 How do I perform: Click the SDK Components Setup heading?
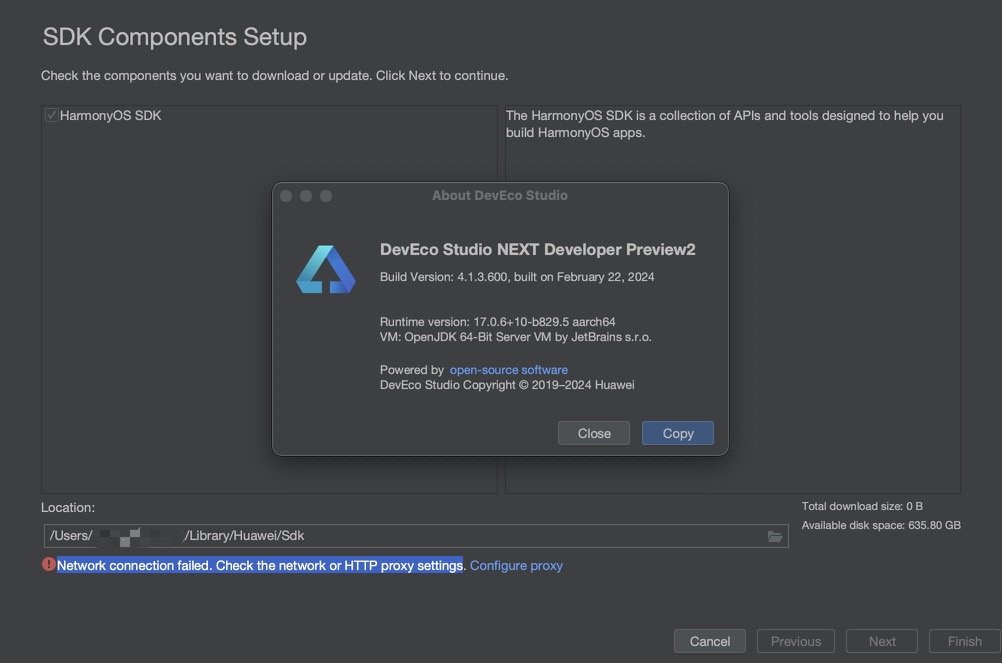(x=174, y=37)
